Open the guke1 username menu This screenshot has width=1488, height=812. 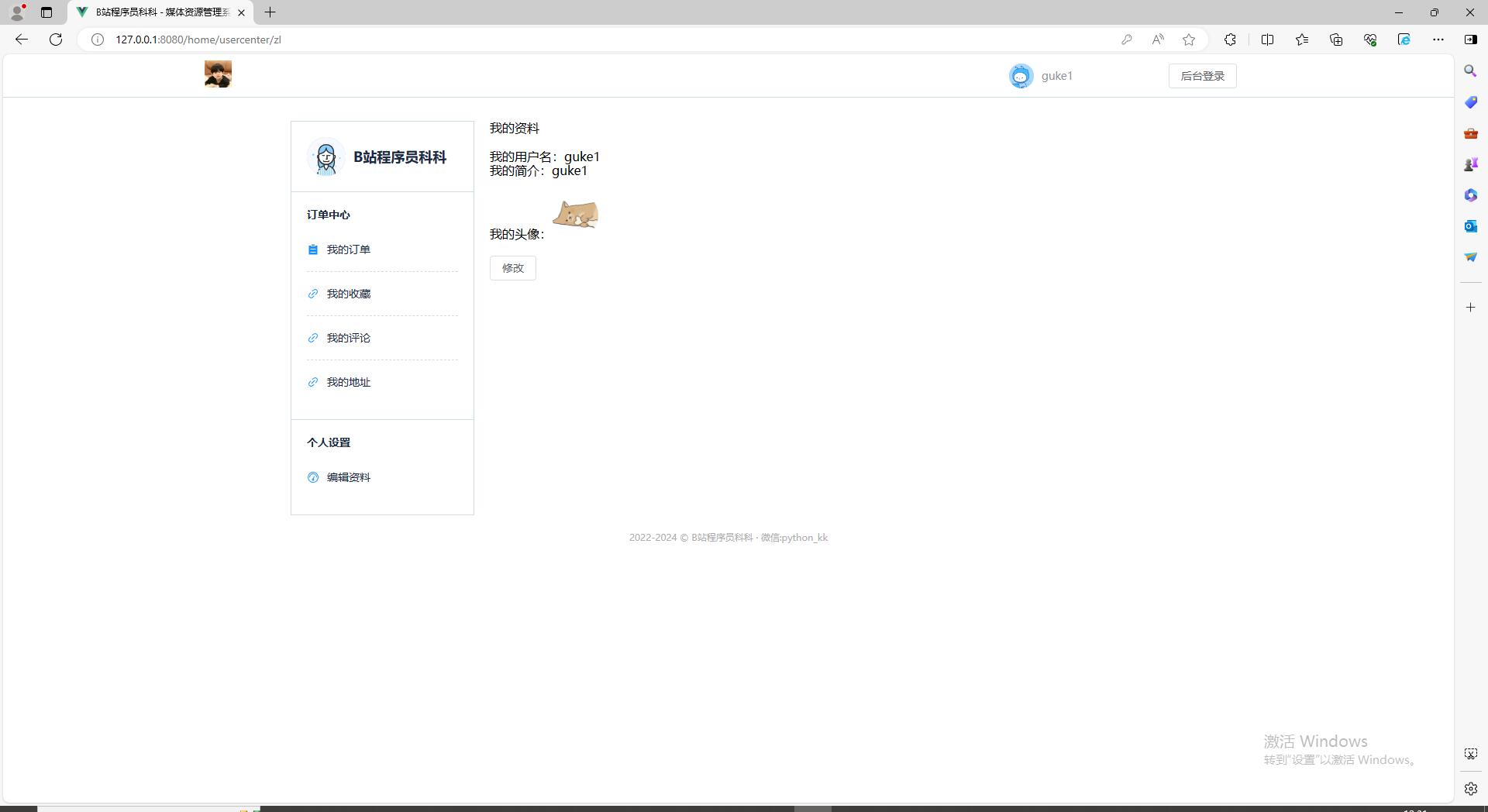point(1056,76)
